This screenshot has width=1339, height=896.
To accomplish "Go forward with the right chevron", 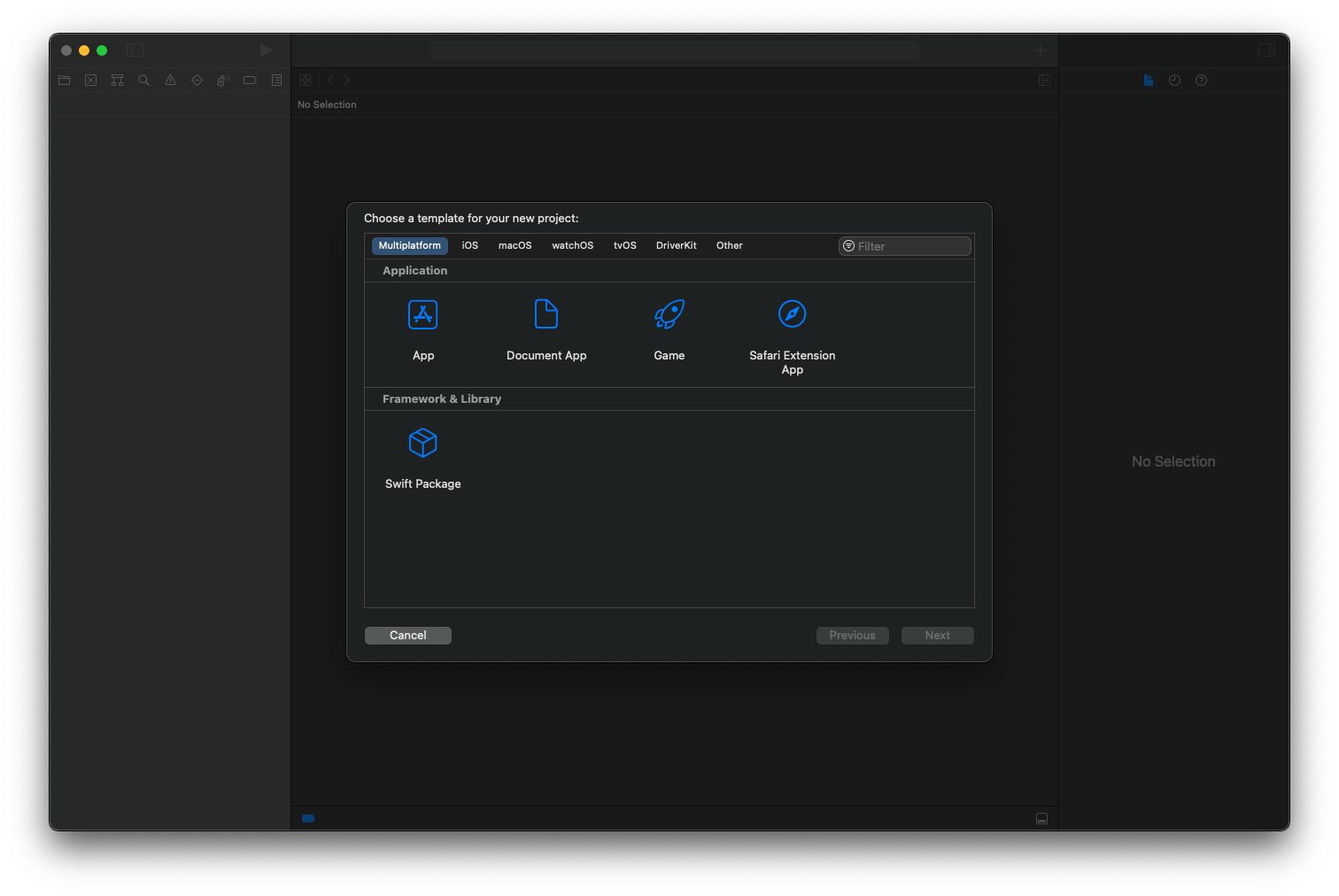I will [x=347, y=81].
